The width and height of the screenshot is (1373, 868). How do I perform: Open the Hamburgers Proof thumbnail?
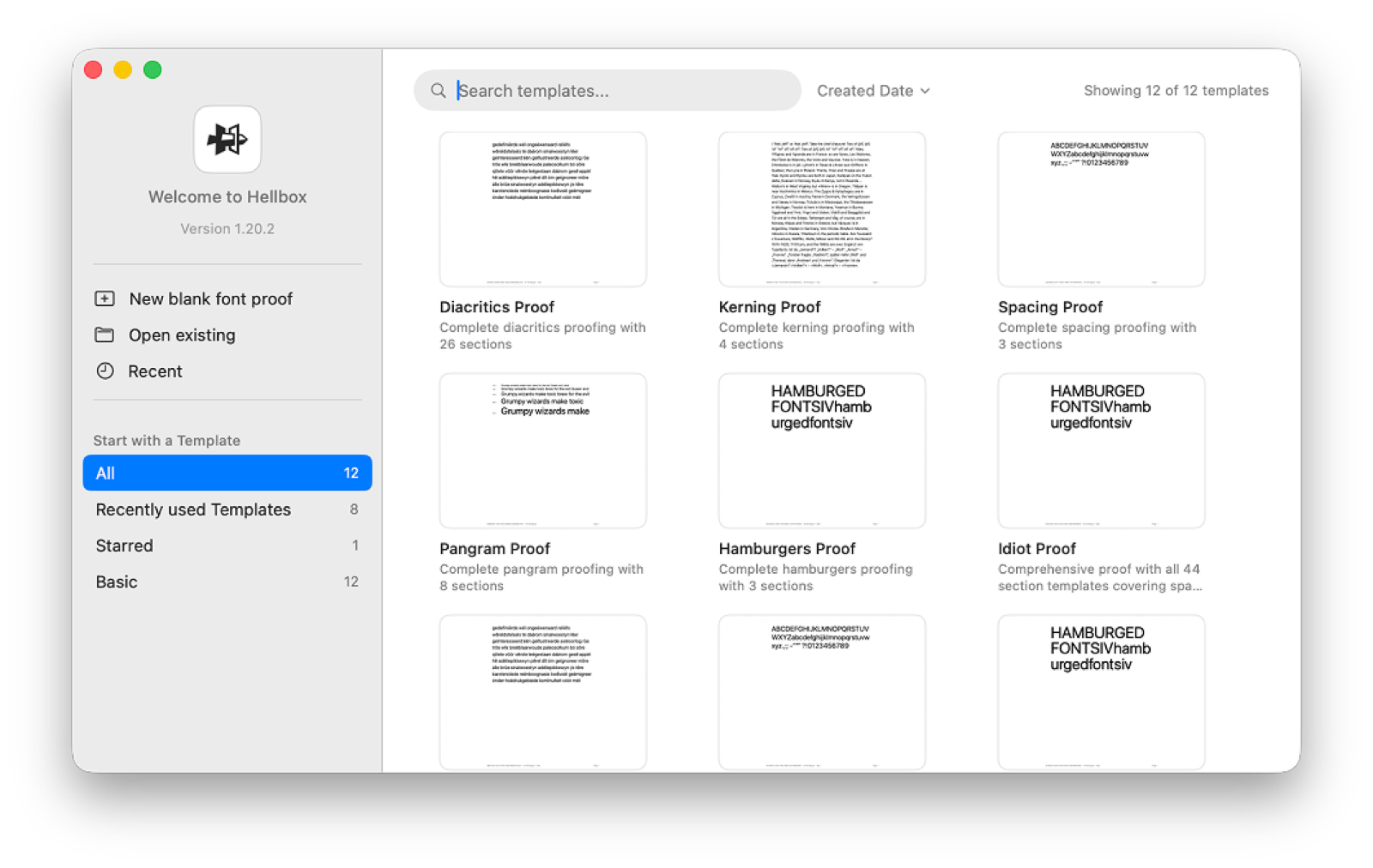point(822,451)
